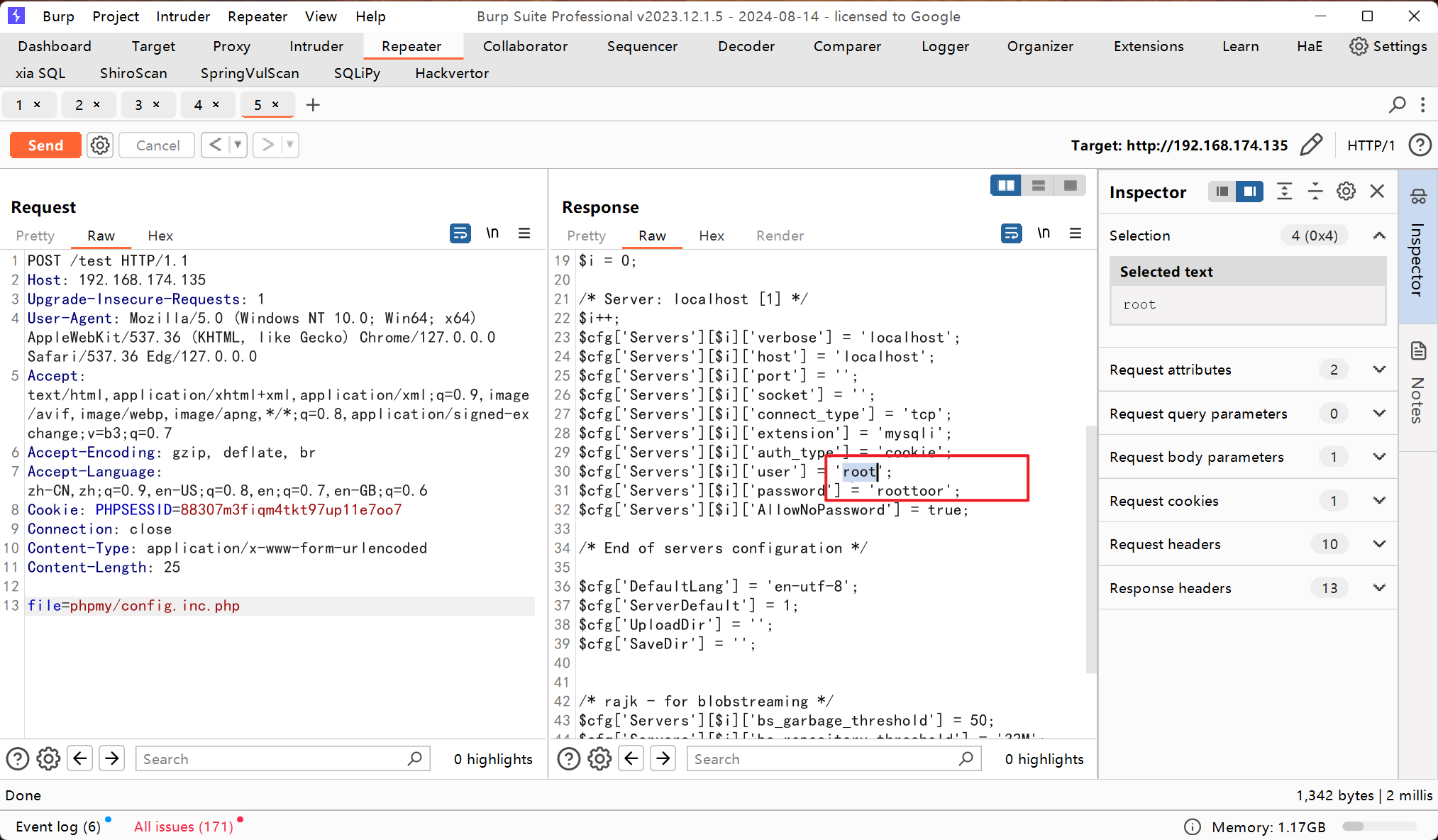Open the Hackvertor extension tab

coord(452,73)
